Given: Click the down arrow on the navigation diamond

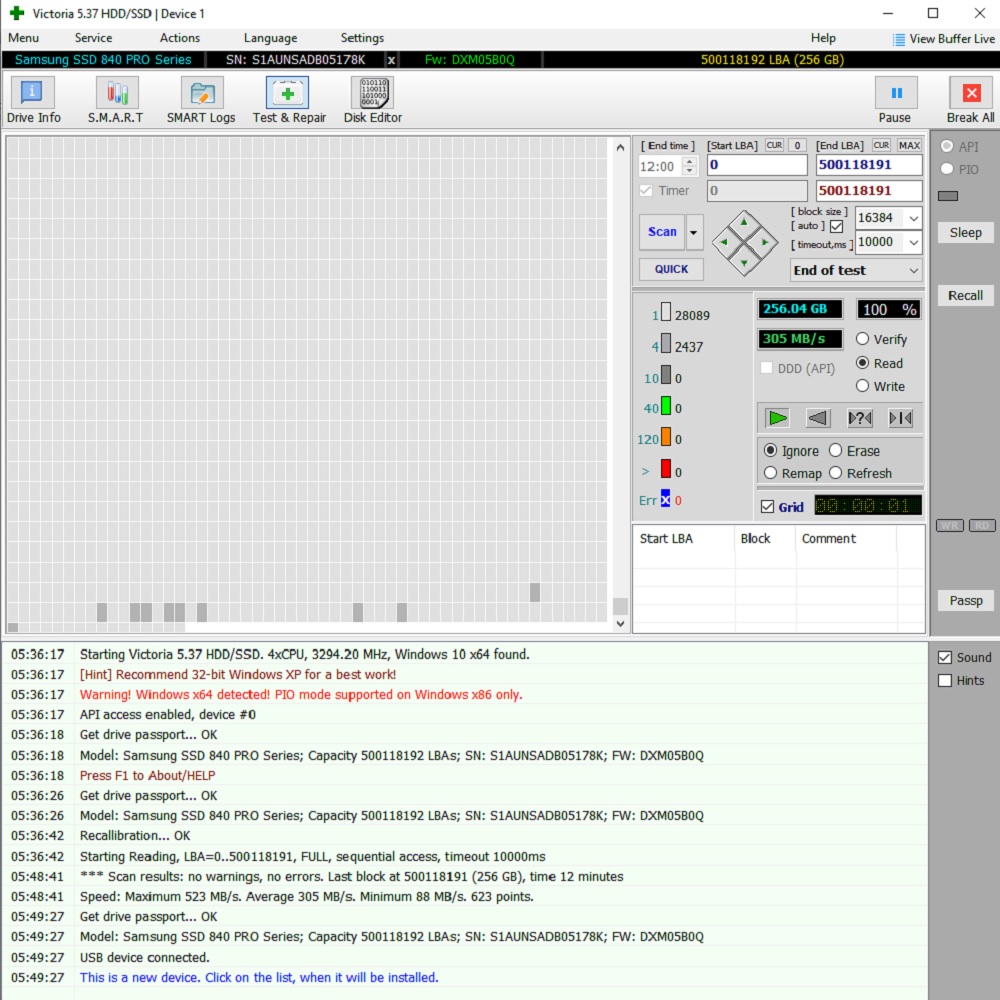Looking at the screenshot, I should coord(744,263).
